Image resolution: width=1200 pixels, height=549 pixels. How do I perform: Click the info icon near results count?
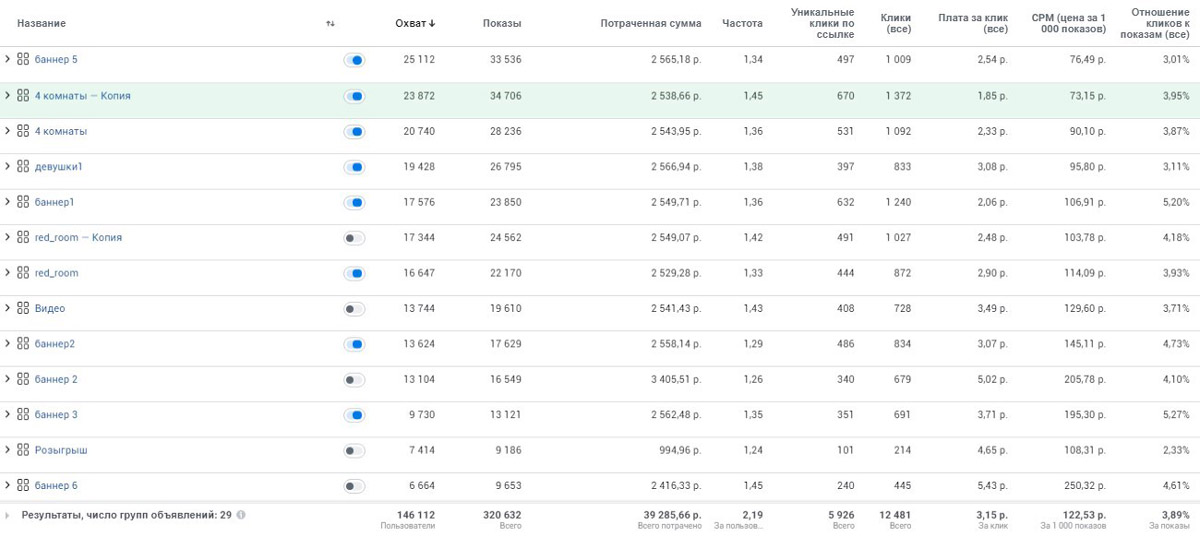[x=241, y=515]
